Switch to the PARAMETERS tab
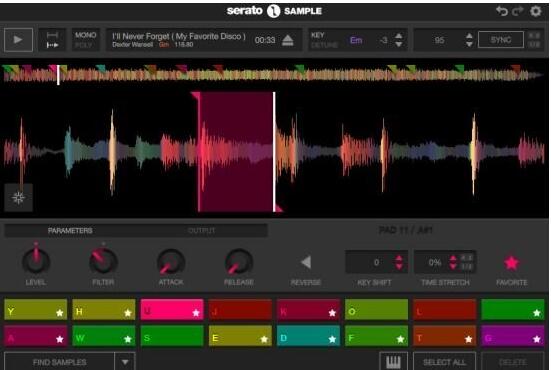Image resolution: width=551 pixels, height=370 pixels. tap(70, 231)
